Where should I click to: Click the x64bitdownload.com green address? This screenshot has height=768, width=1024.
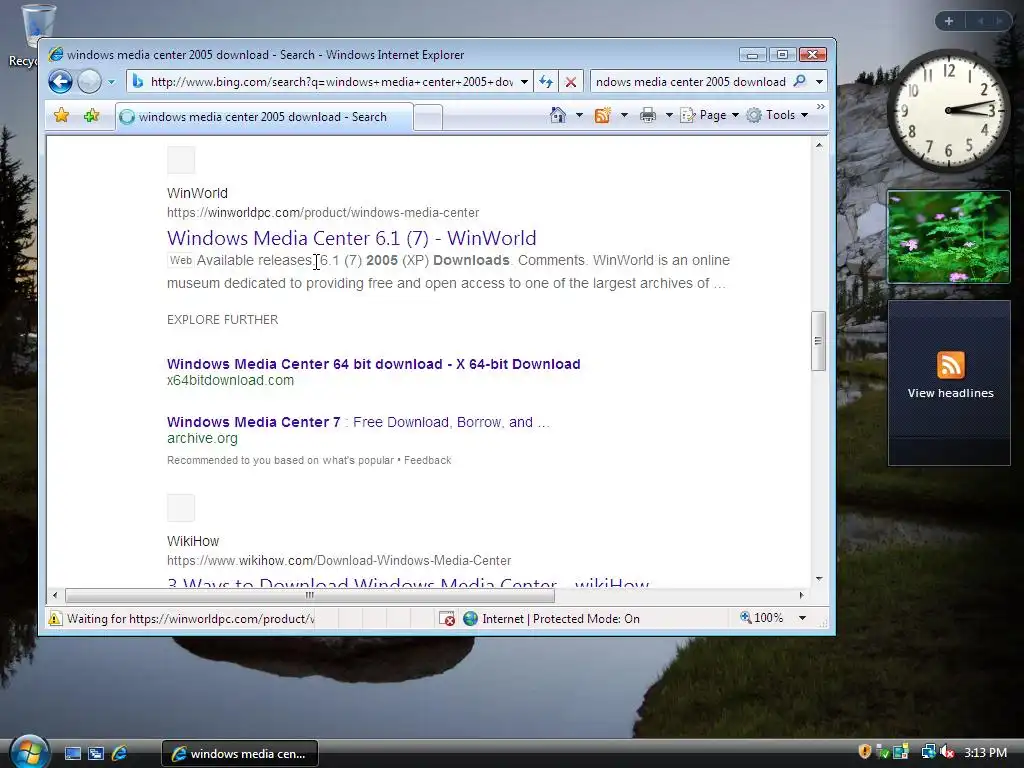tap(230, 380)
